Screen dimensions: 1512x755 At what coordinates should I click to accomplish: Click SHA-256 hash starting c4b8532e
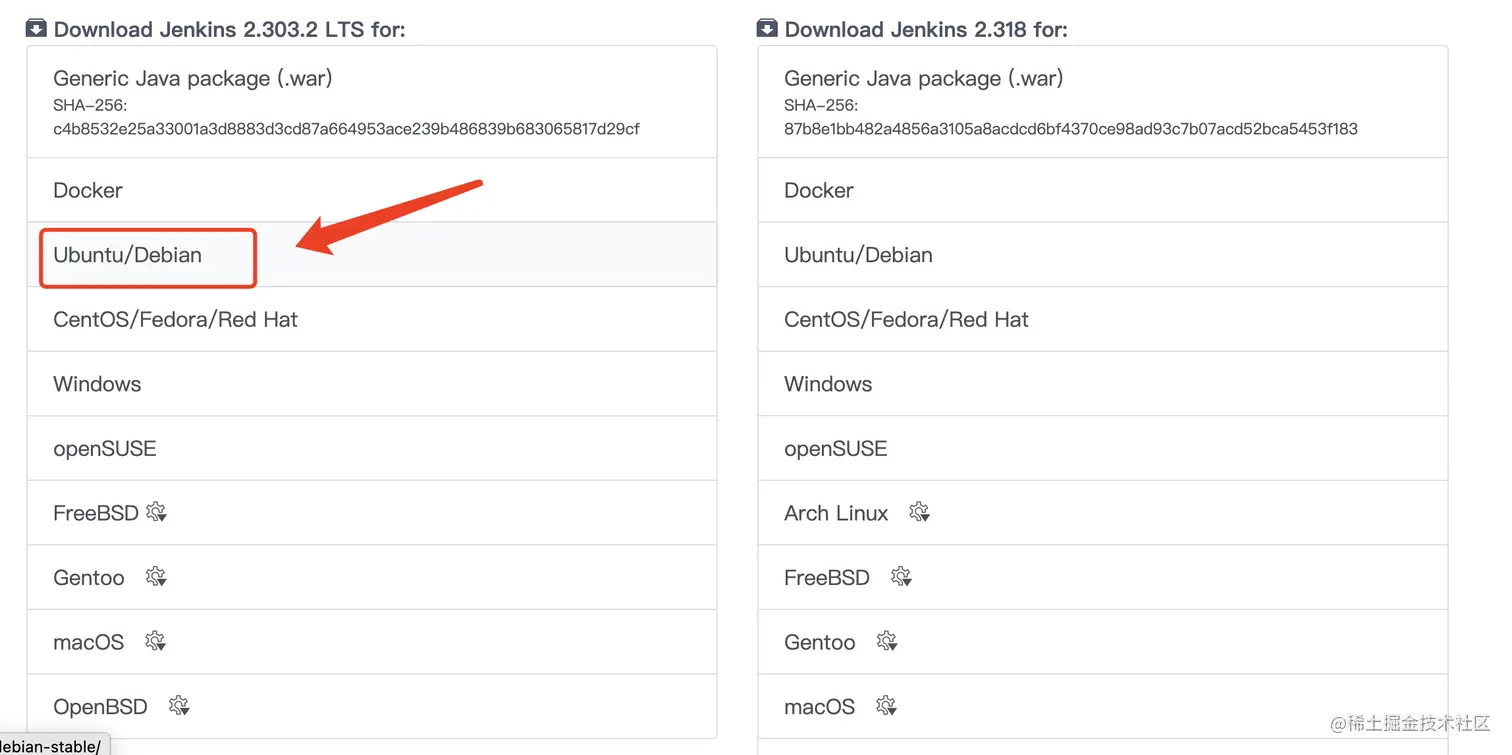click(x=346, y=129)
